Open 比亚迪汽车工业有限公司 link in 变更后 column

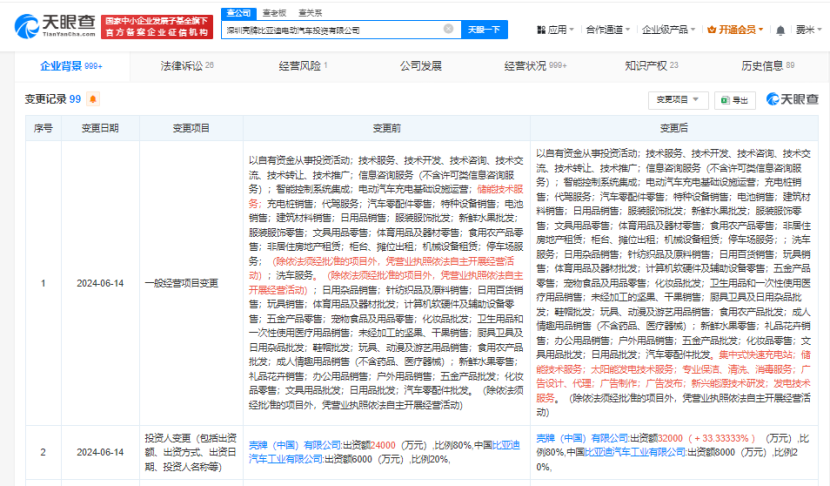pyautogui.click(x=635, y=452)
